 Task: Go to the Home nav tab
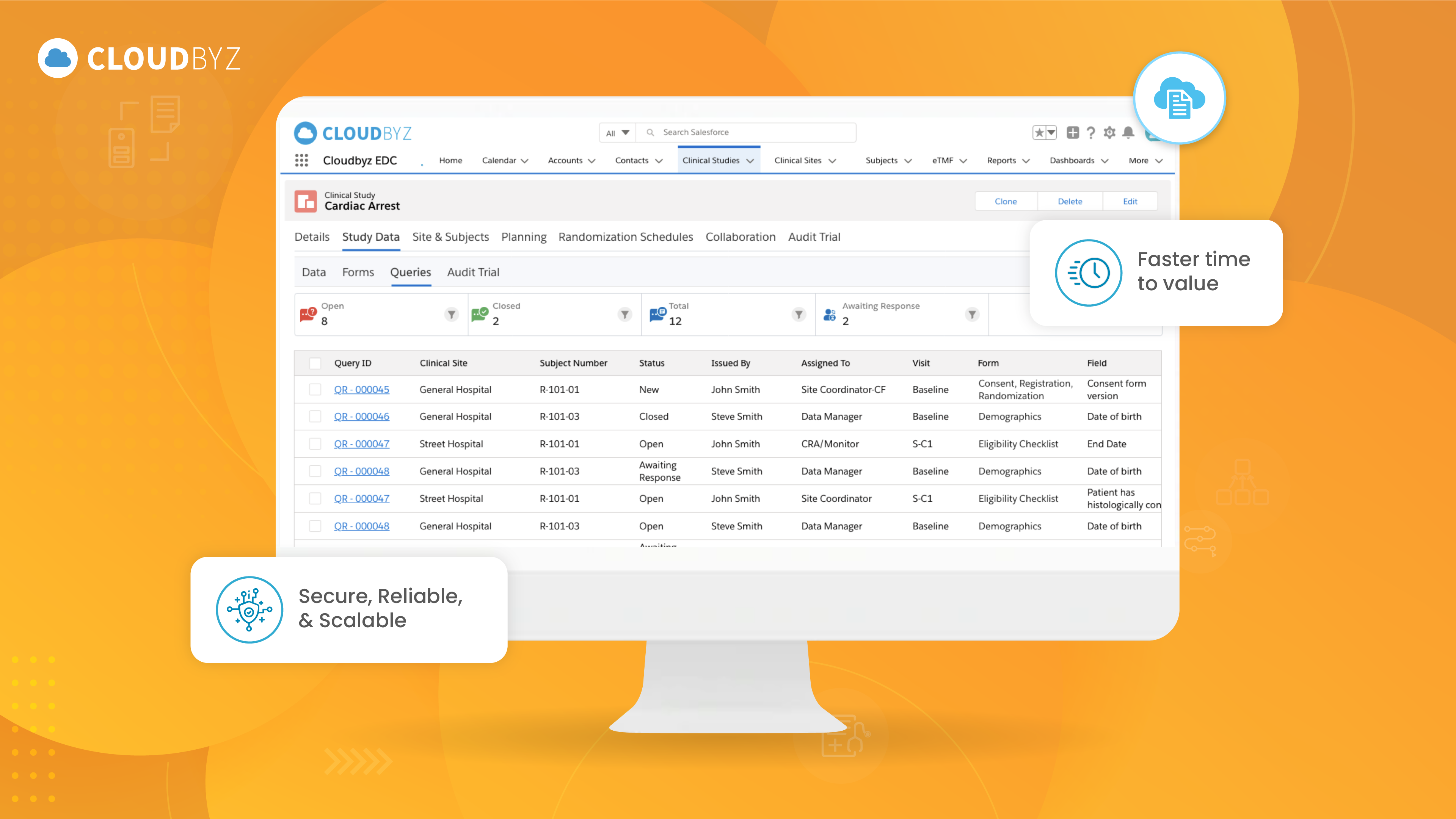pyautogui.click(x=450, y=160)
